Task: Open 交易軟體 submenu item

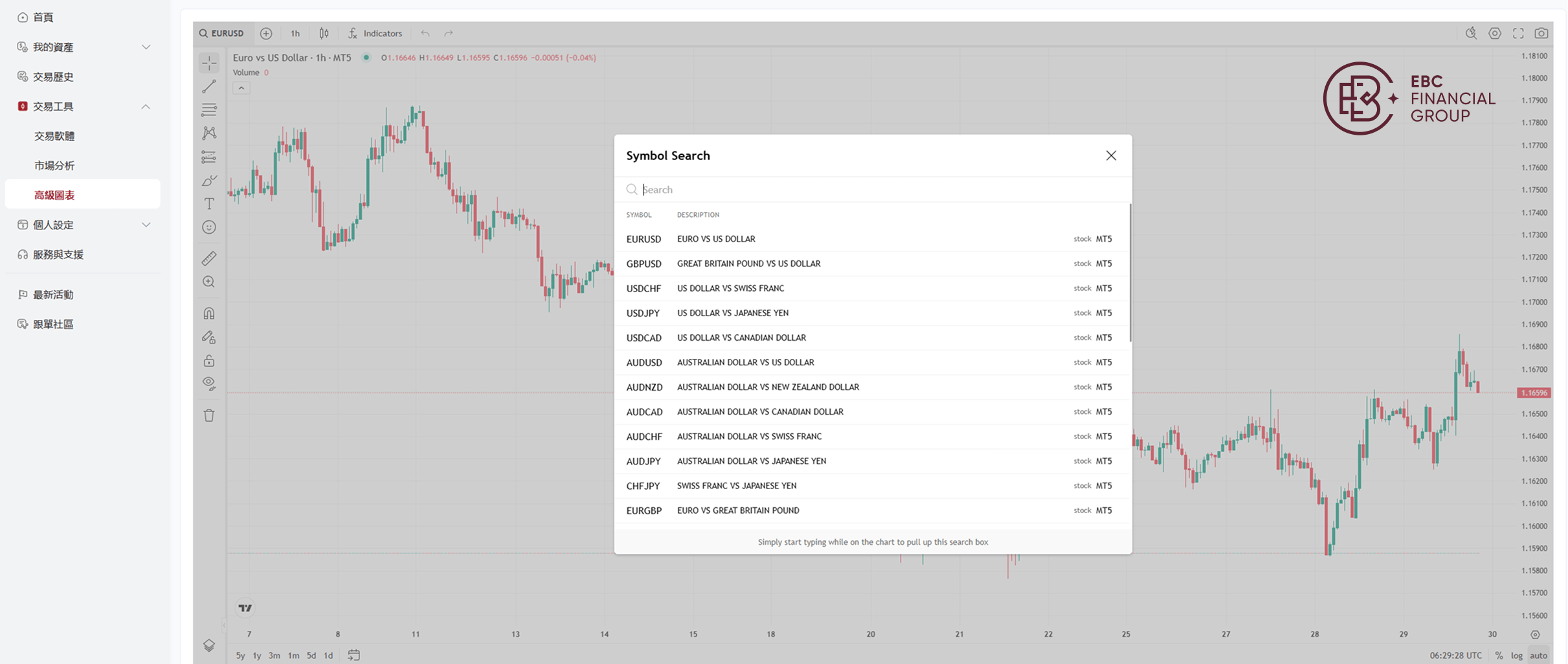Action: tap(83, 136)
